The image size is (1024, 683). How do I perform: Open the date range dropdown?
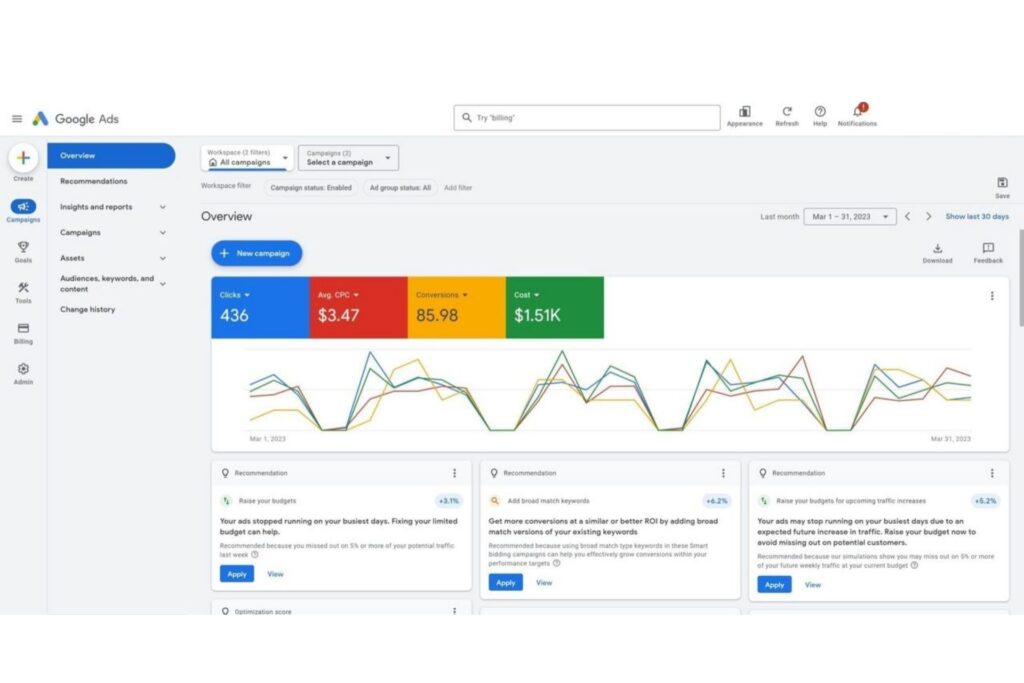(850, 216)
